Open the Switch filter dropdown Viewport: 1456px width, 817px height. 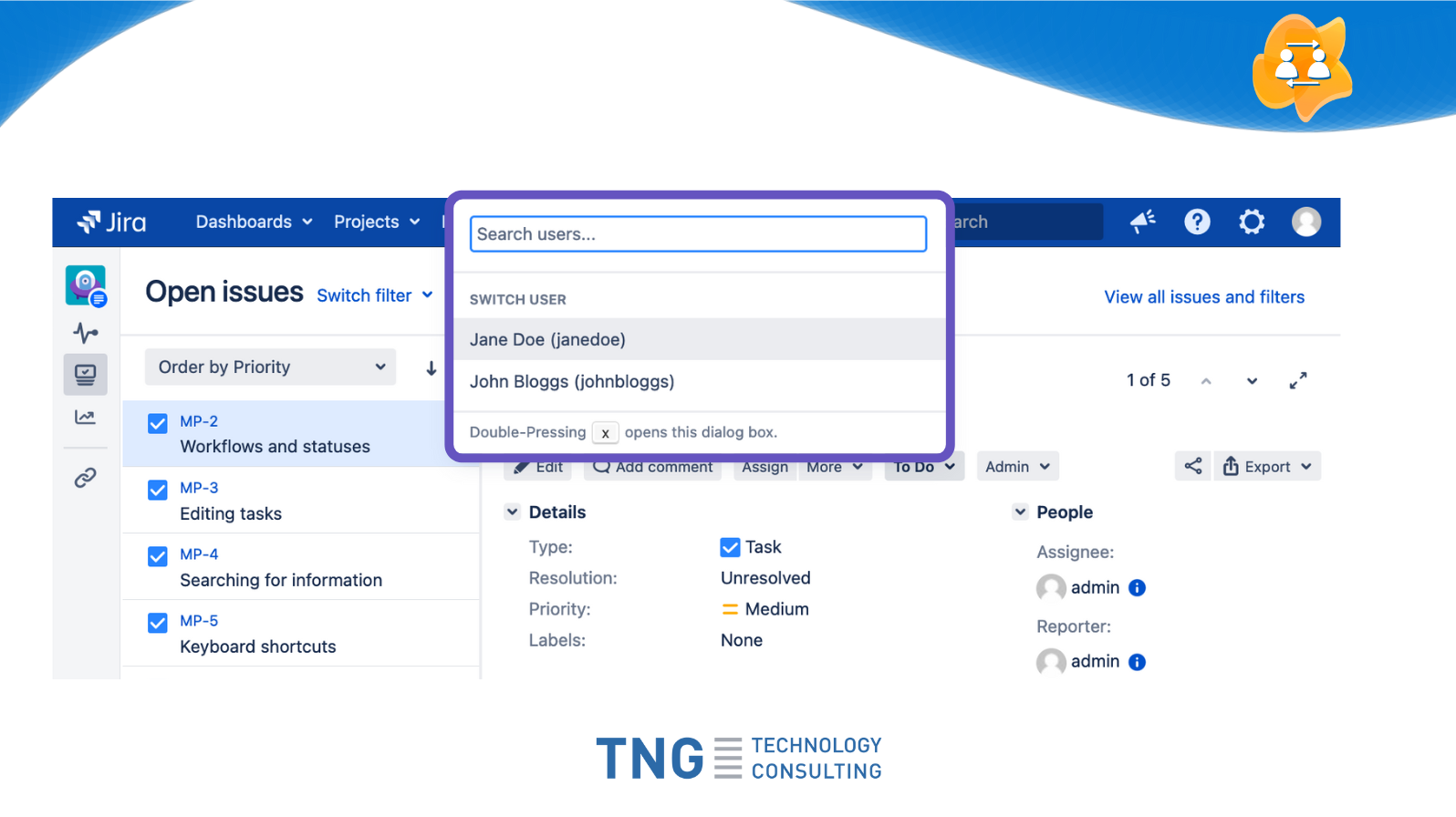(375, 295)
